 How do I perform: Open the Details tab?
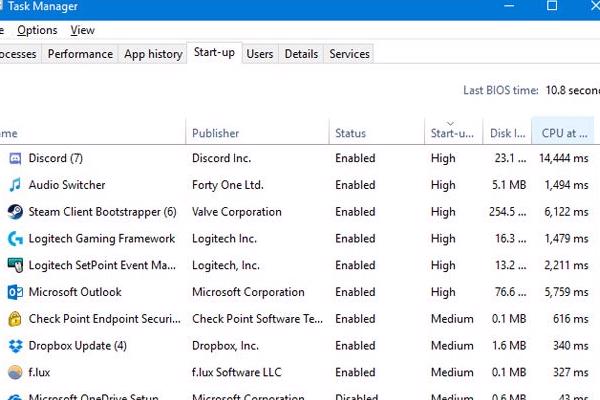[301, 54]
